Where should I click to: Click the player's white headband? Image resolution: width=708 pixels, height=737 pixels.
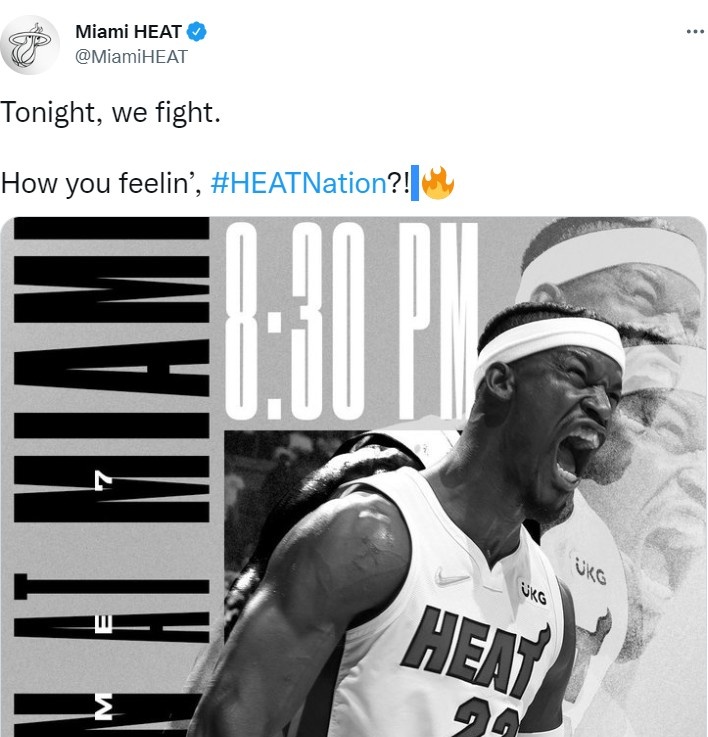549,349
